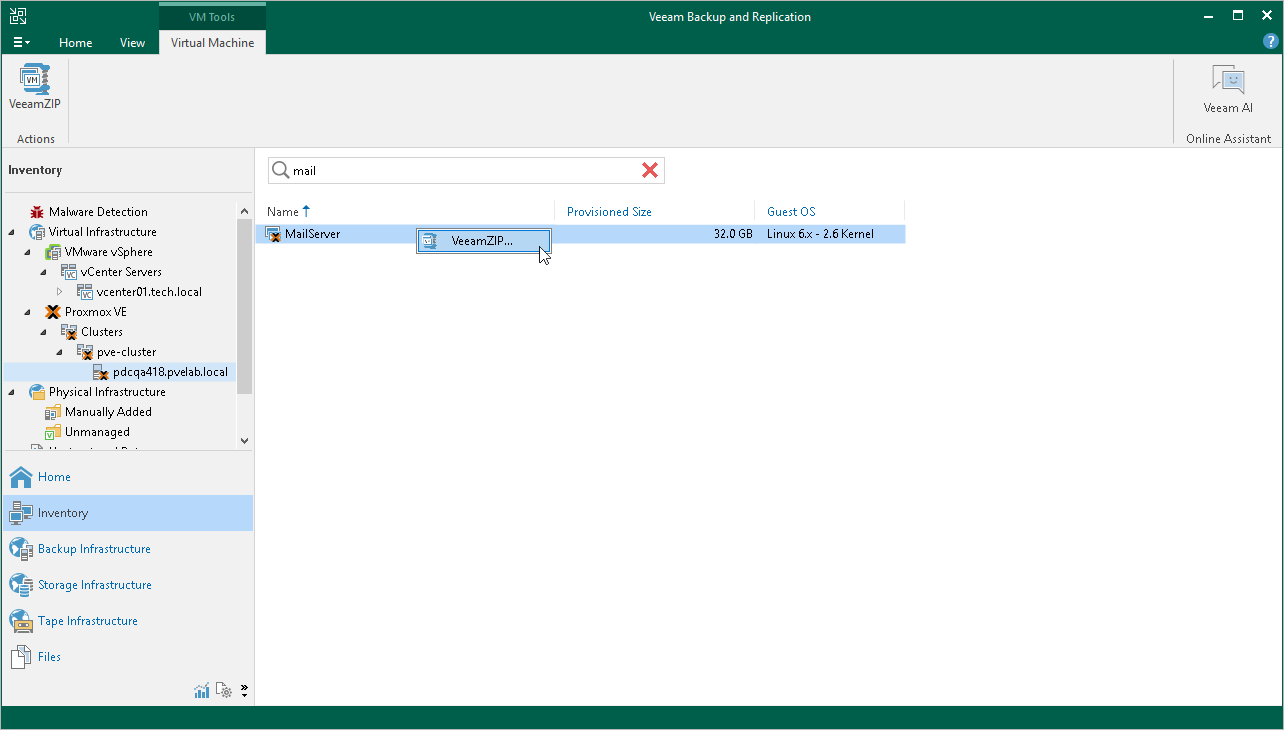Collapse the vCenter Servers node
The image size is (1284, 730).
(44, 272)
